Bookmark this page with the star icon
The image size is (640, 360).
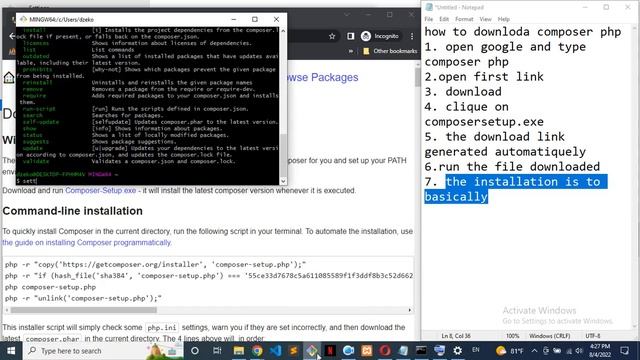[332, 36]
